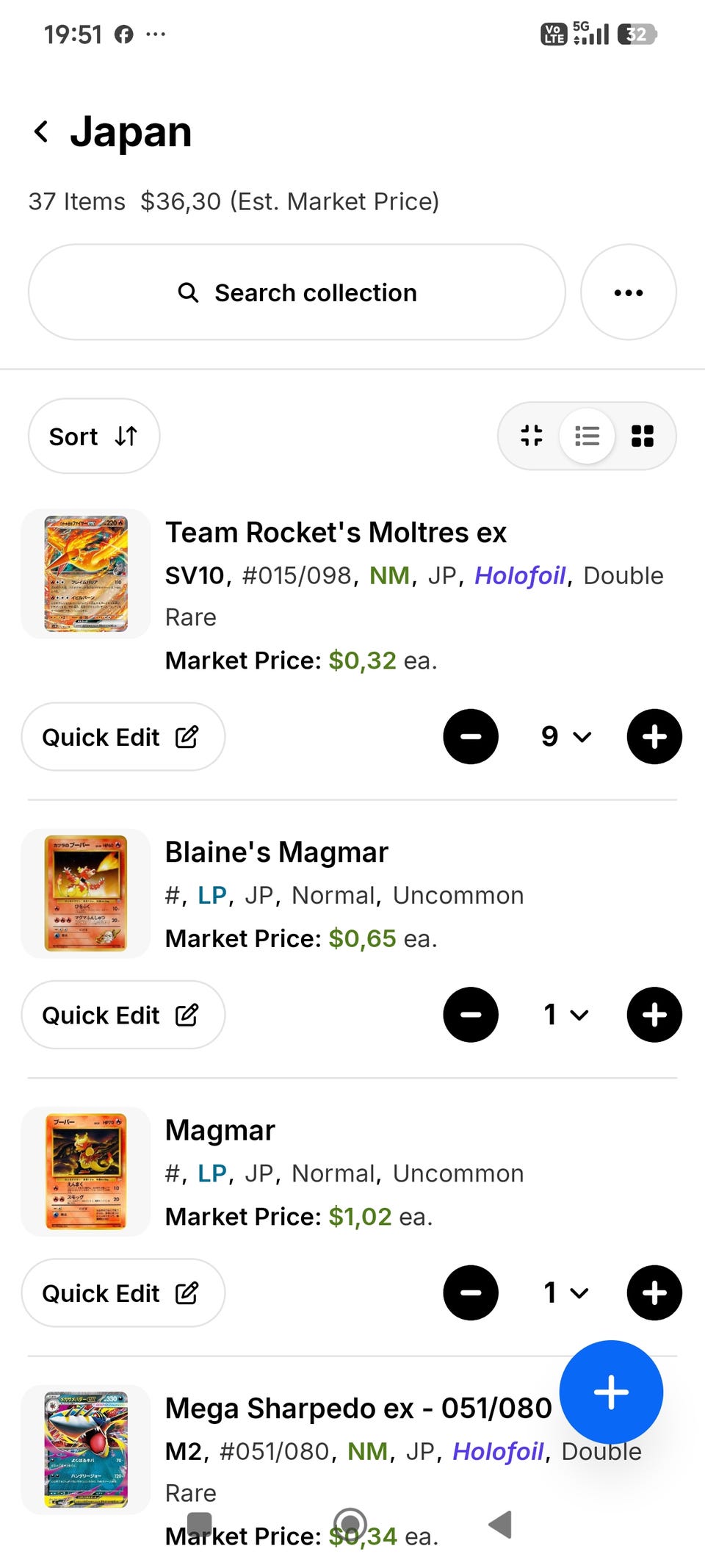The width and height of the screenshot is (705, 1568).
Task: Switch to grid view layout
Action: (643, 436)
